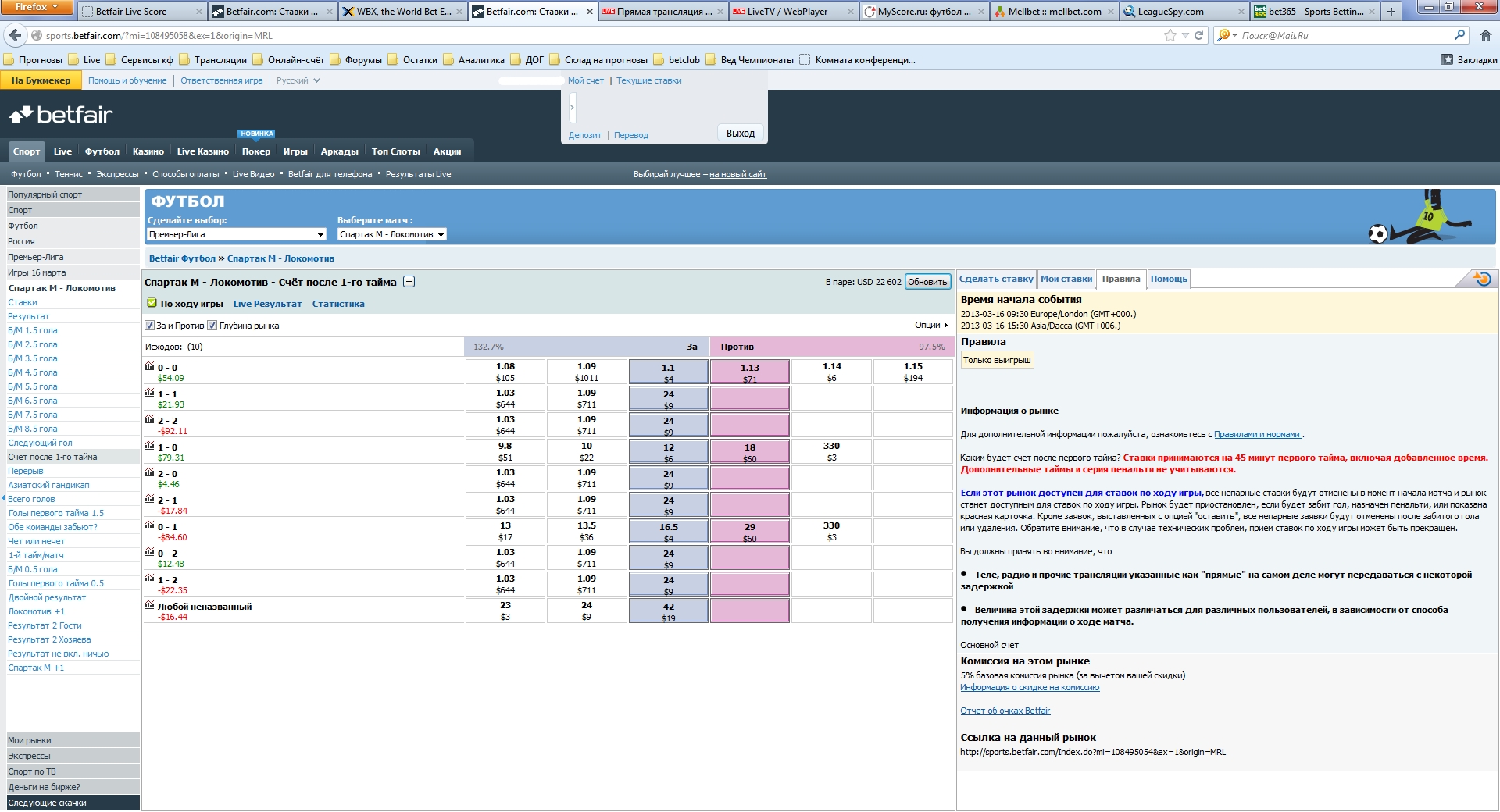Open the Прогнозы bookmarks folder
Viewport: 1500px width, 812px height.
point(33,60)
